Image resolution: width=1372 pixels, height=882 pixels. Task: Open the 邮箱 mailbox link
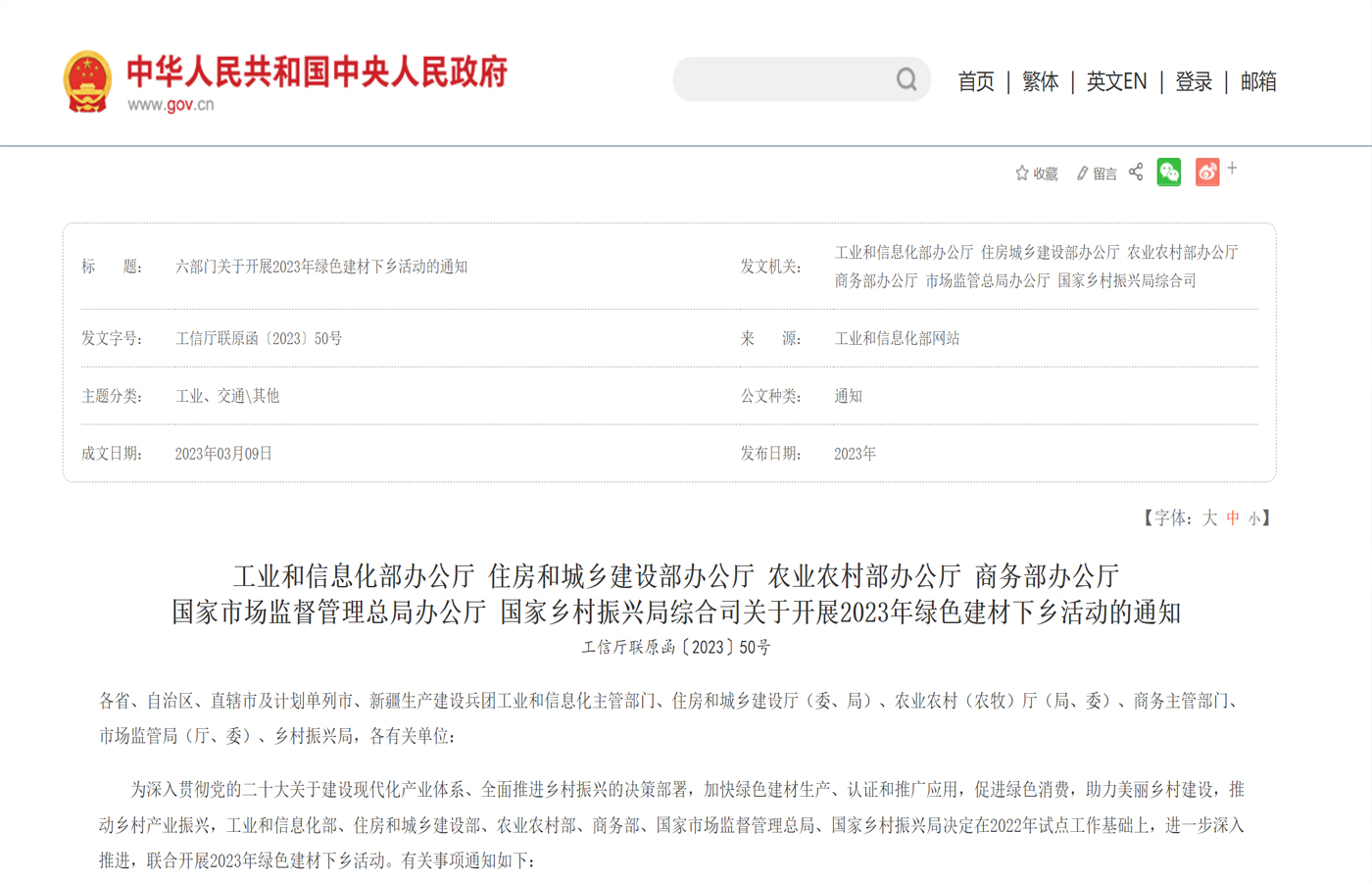coord(1258,81)
